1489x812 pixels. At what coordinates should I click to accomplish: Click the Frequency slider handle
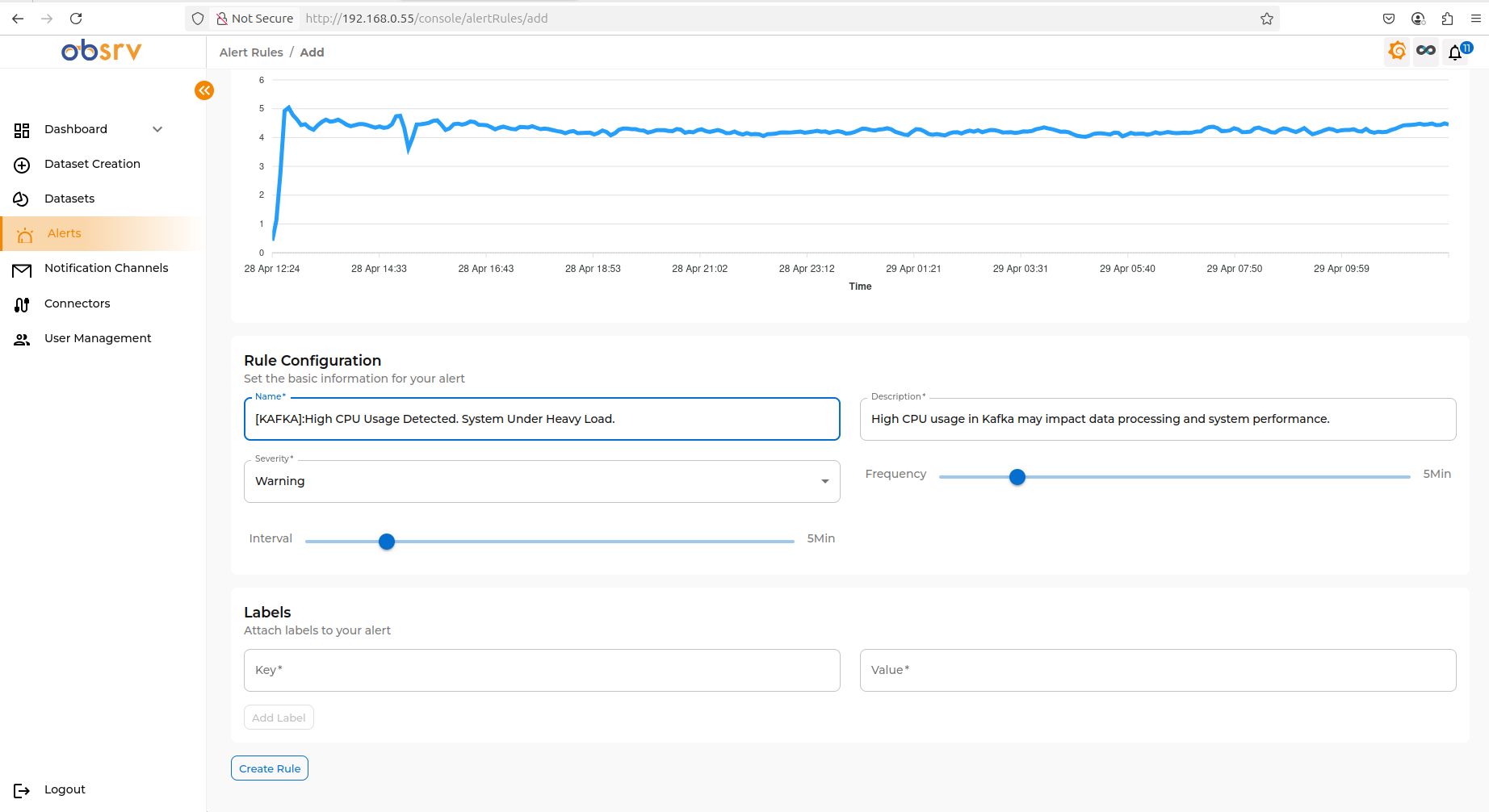pyautogui.click(x=1017, y=477)
